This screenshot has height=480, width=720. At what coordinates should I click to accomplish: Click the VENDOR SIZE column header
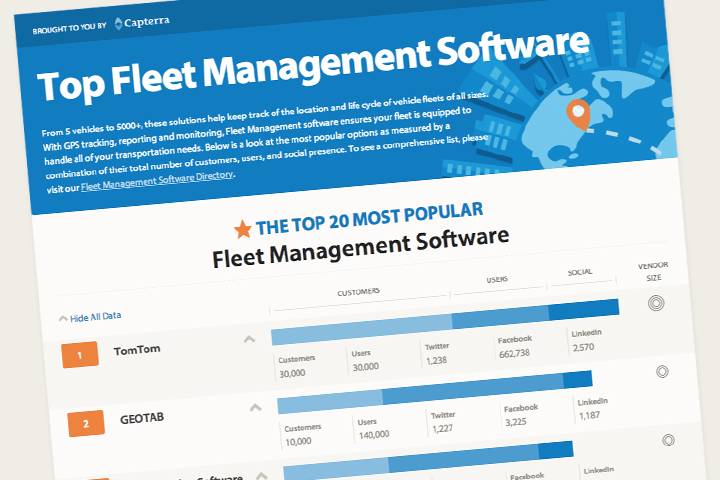pyautogui.click(x=653, y=271)
